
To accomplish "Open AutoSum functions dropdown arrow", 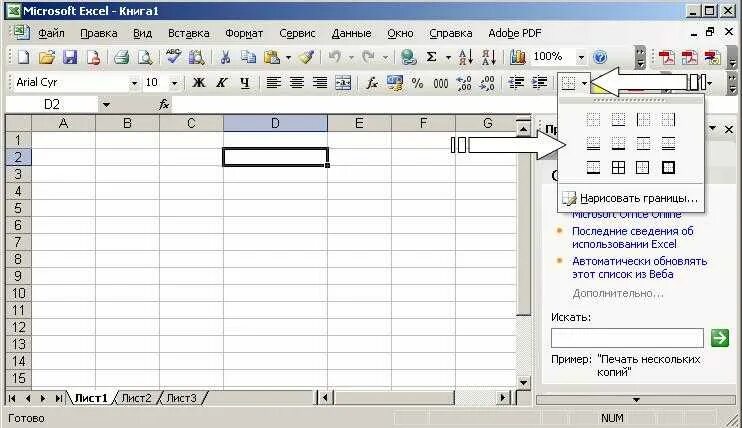I will 448,58.
